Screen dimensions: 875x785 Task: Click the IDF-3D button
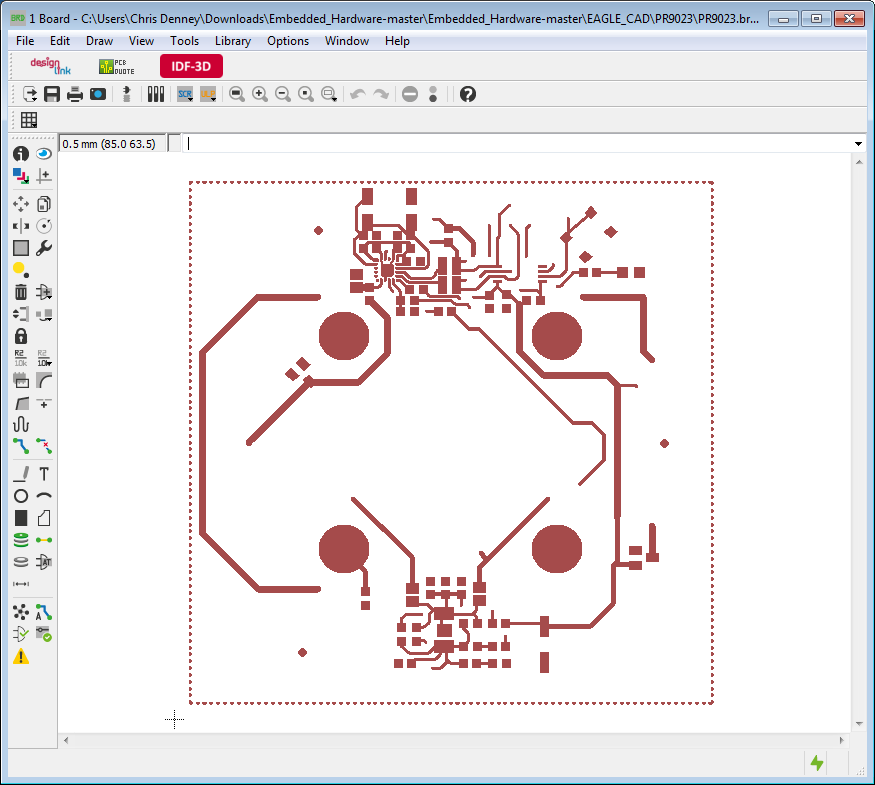(191, 66)
